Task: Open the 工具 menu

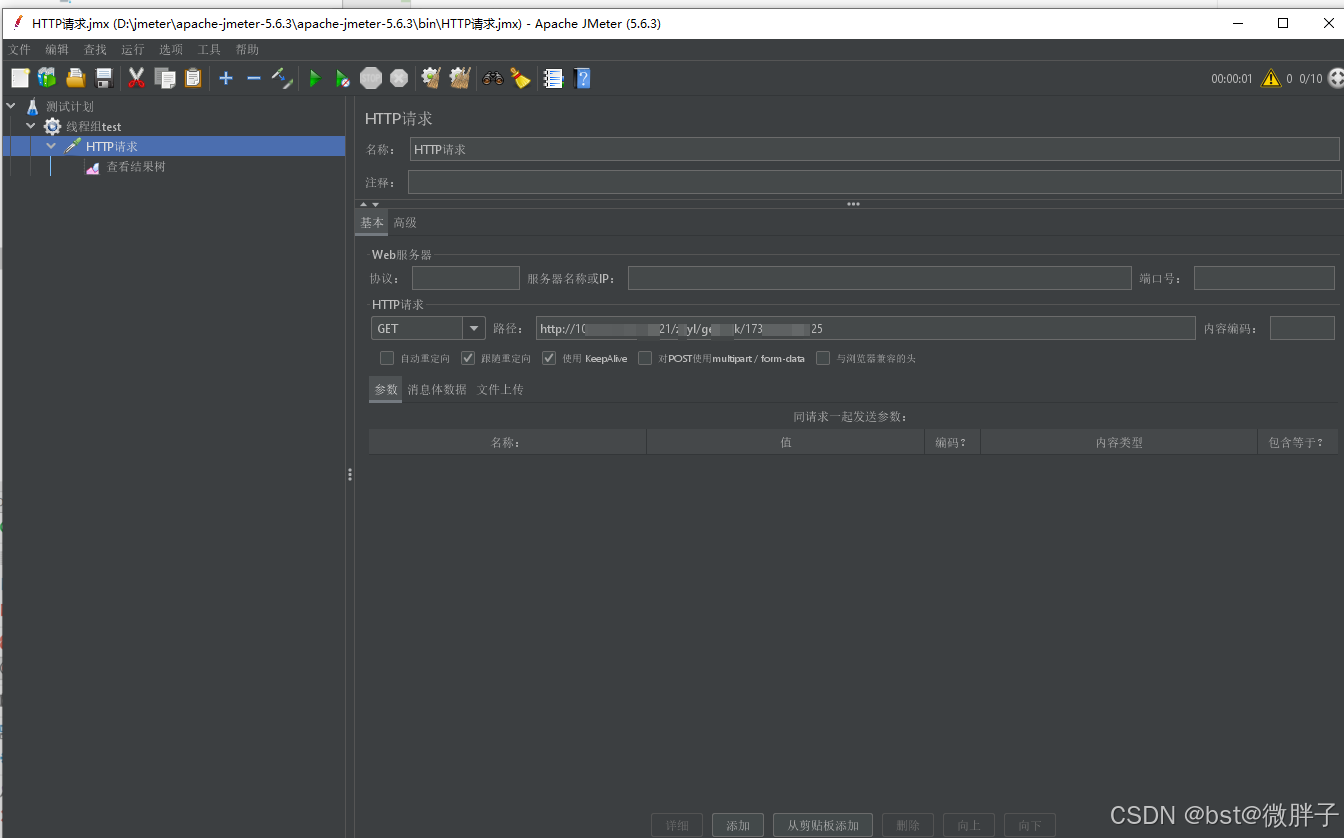Action: tap(209, 49)
